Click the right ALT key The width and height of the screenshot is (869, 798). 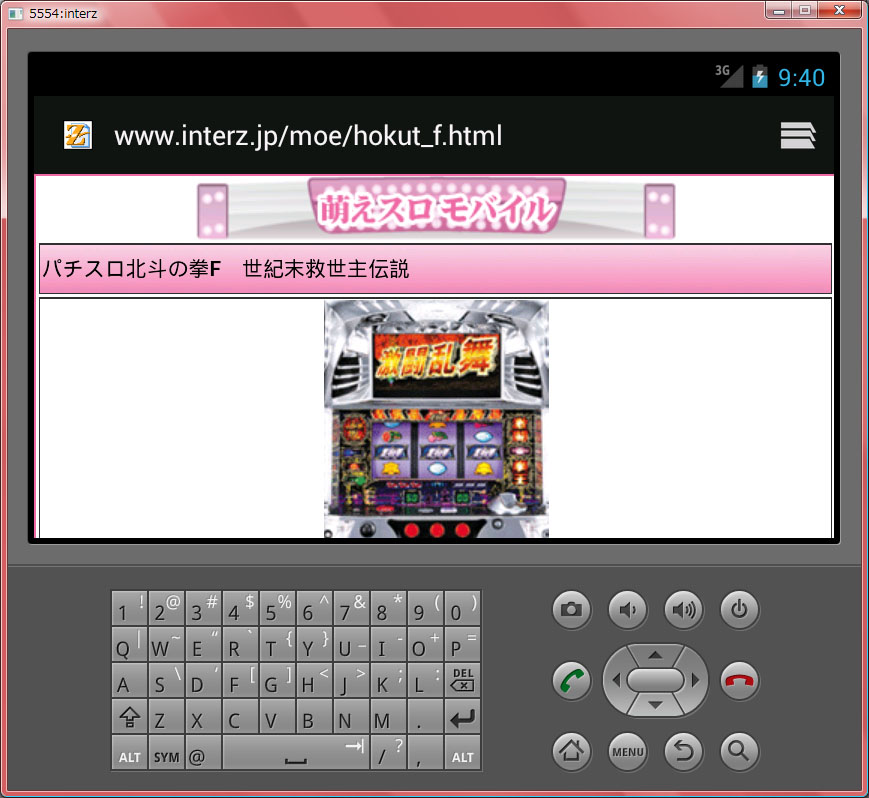[x=463, y=753]
